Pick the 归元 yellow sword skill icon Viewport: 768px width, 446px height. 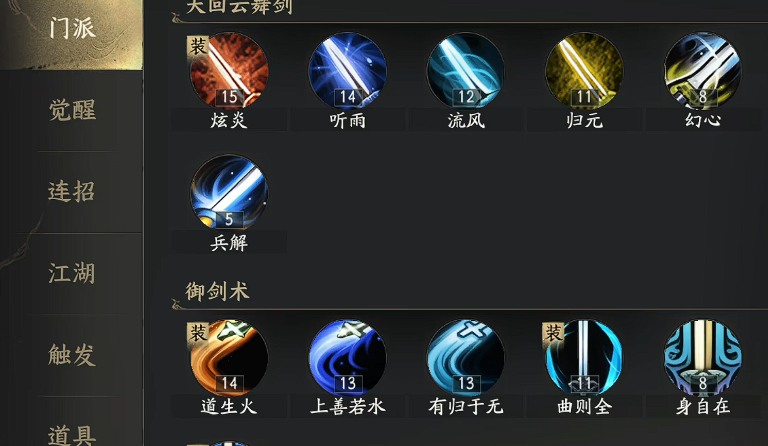pyautogui.click(x=584, y=70)
